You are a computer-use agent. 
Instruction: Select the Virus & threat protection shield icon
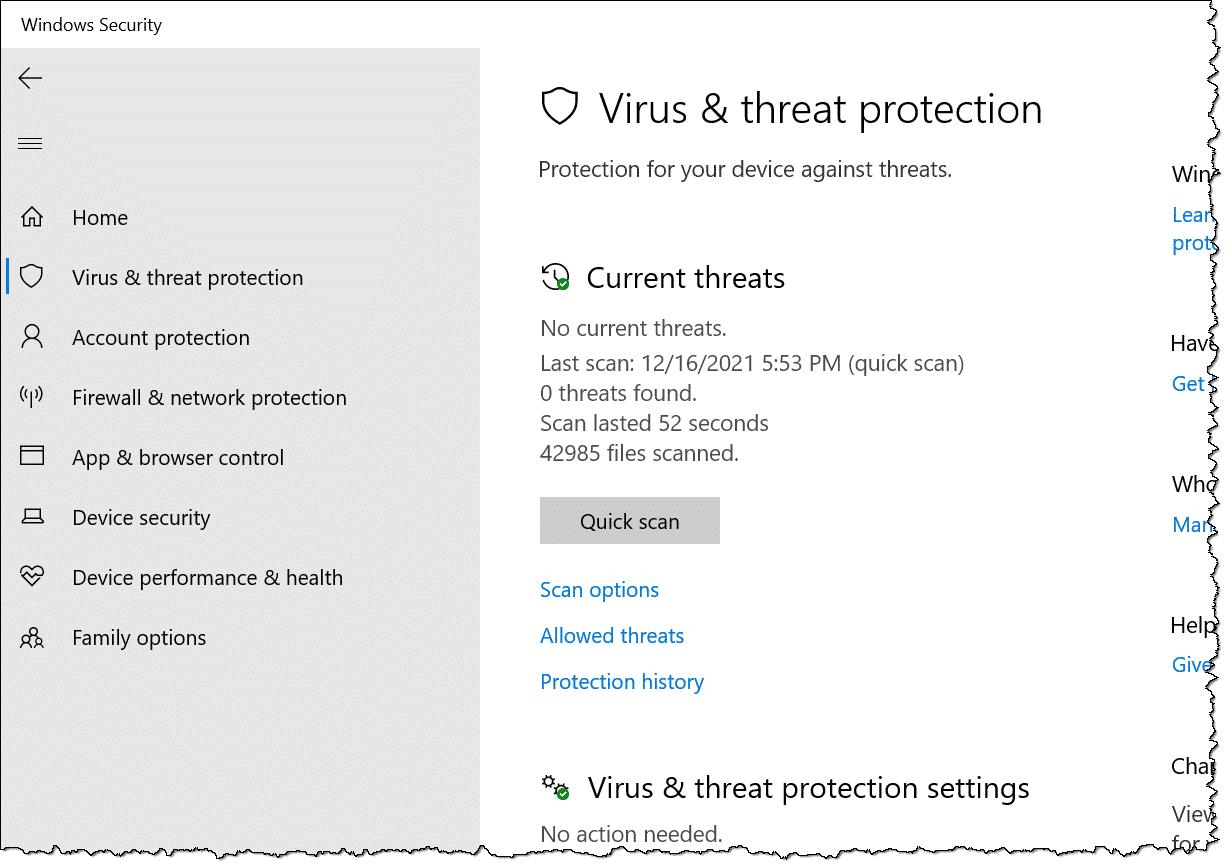coord(32,277)
